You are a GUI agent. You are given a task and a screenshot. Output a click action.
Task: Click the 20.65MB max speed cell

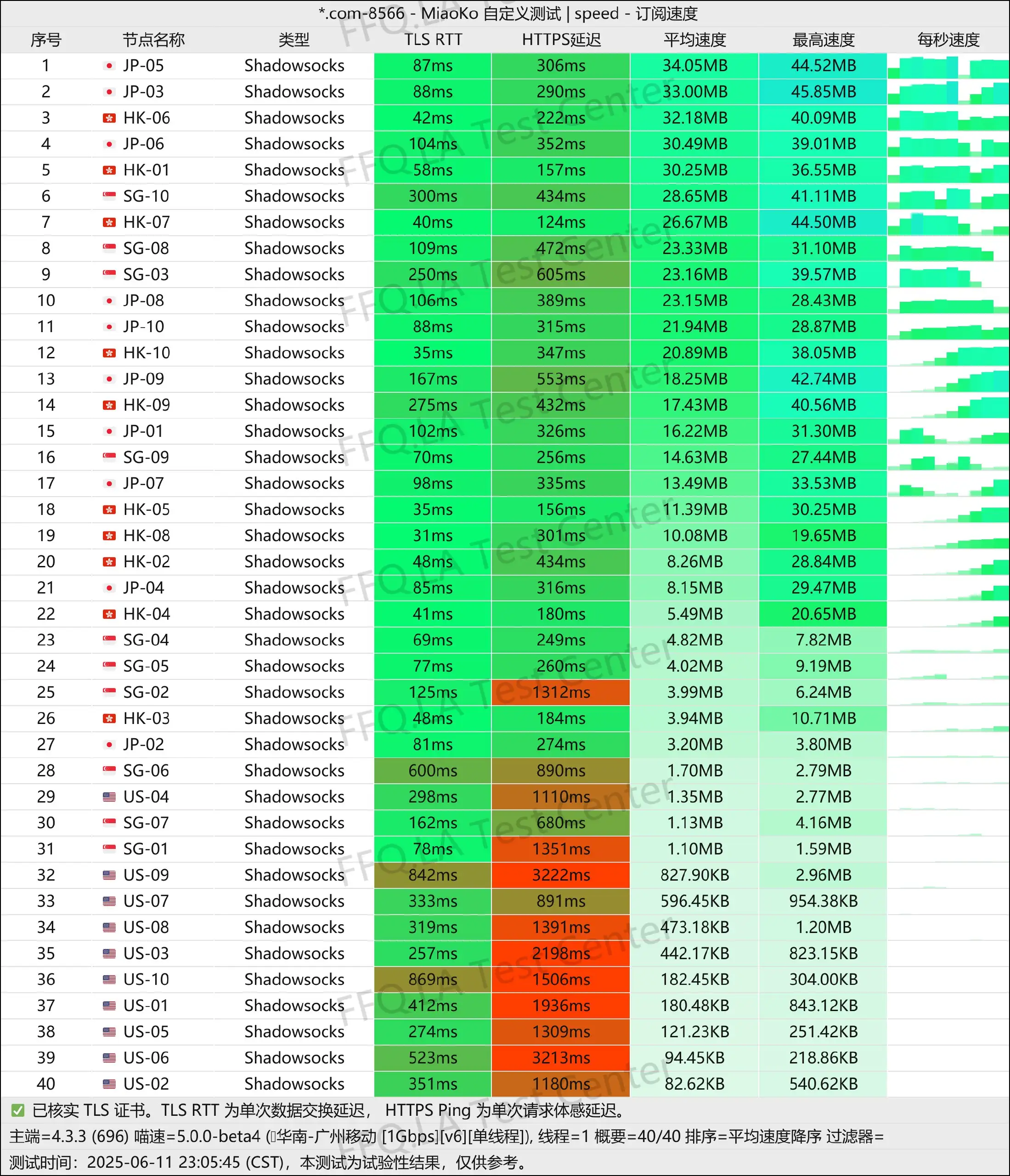click(x=824, y=614)
